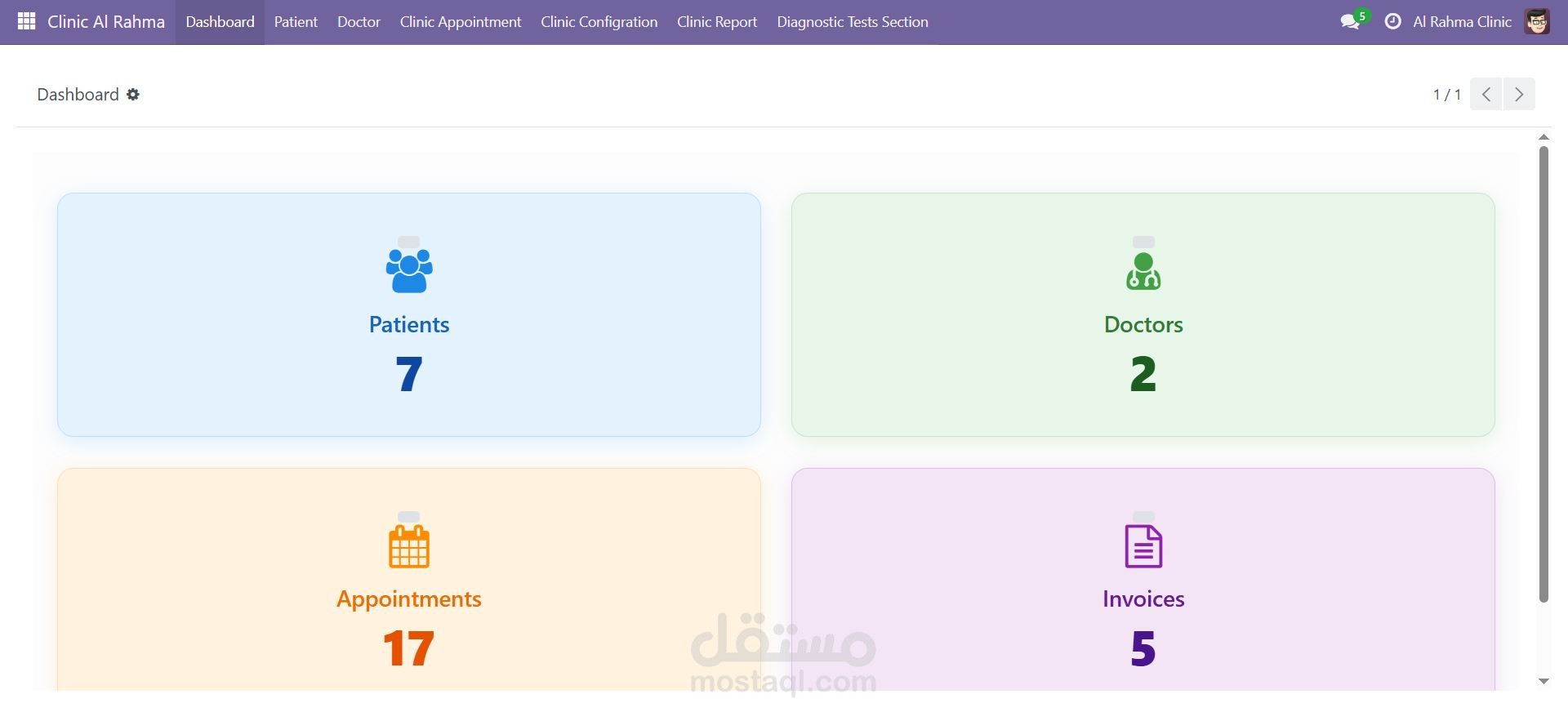Click the appointment count 17
The width and height of the screenshot is (1568, 712).
click(409, 648)
